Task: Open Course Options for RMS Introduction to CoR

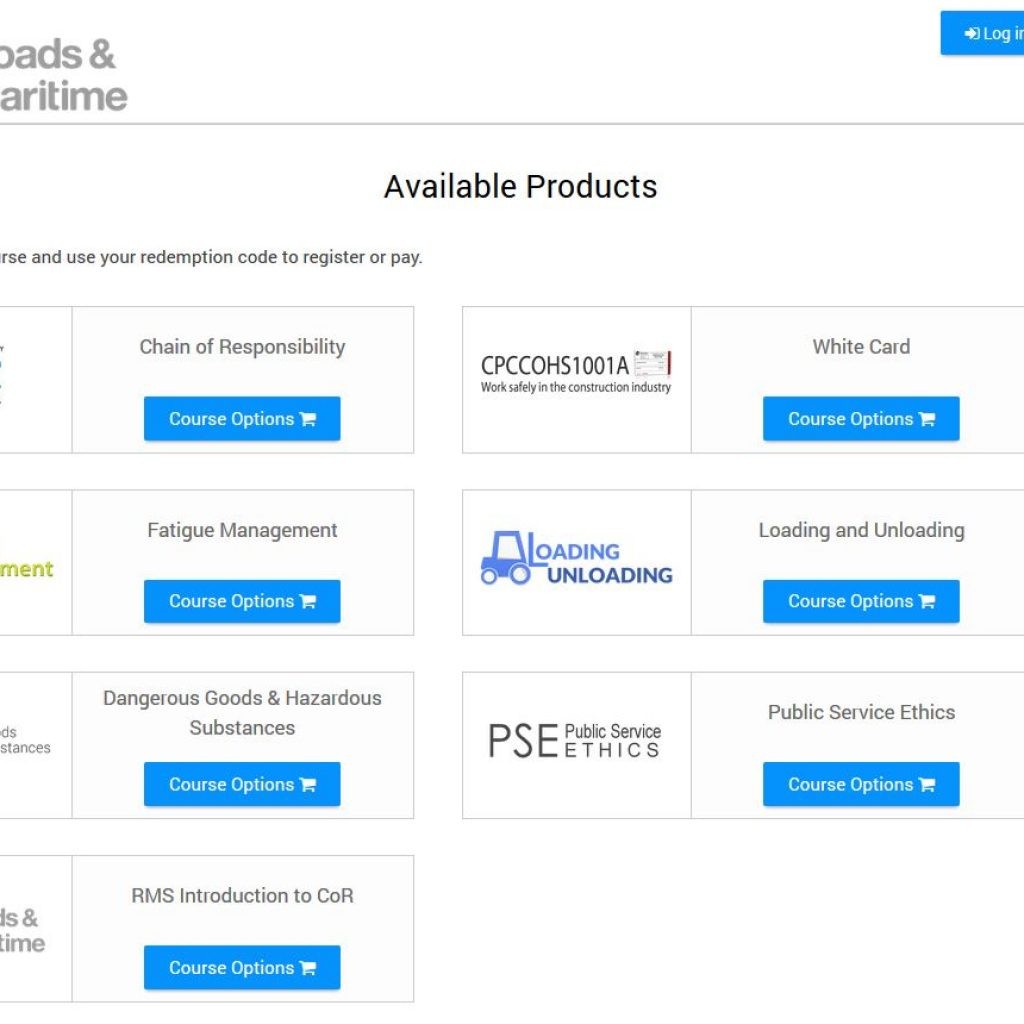Action: pyautogui.click(x=242, y=967)
